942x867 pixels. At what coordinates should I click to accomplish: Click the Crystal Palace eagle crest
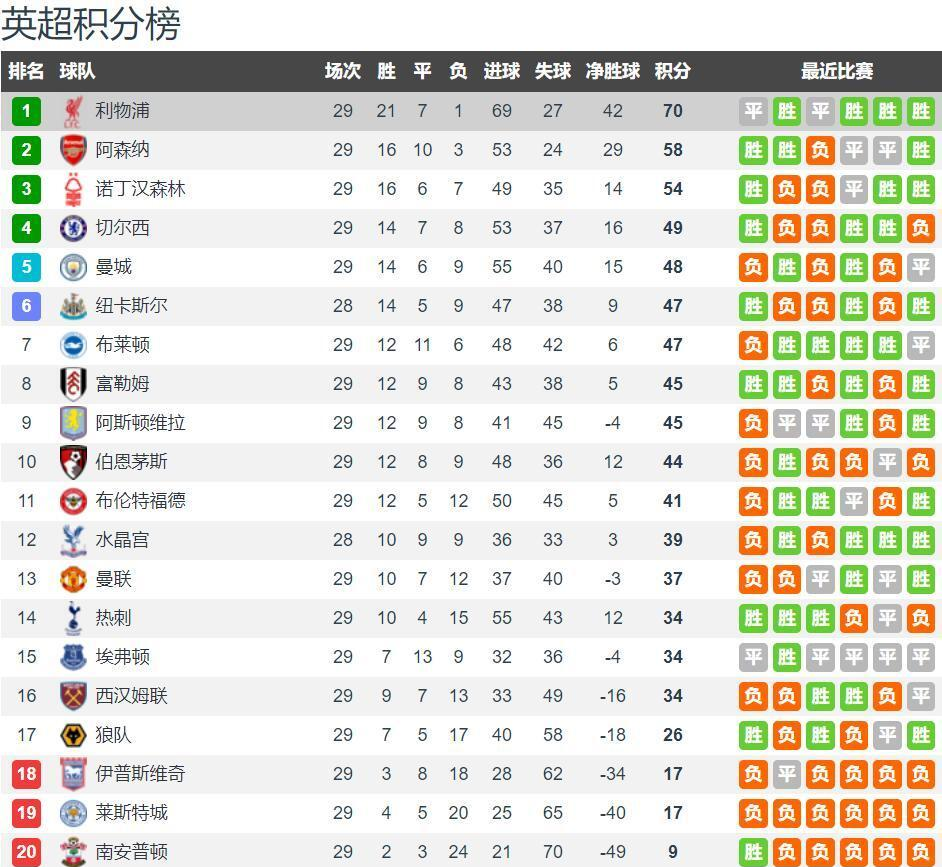pyautogui.click(x=73, y=540)
